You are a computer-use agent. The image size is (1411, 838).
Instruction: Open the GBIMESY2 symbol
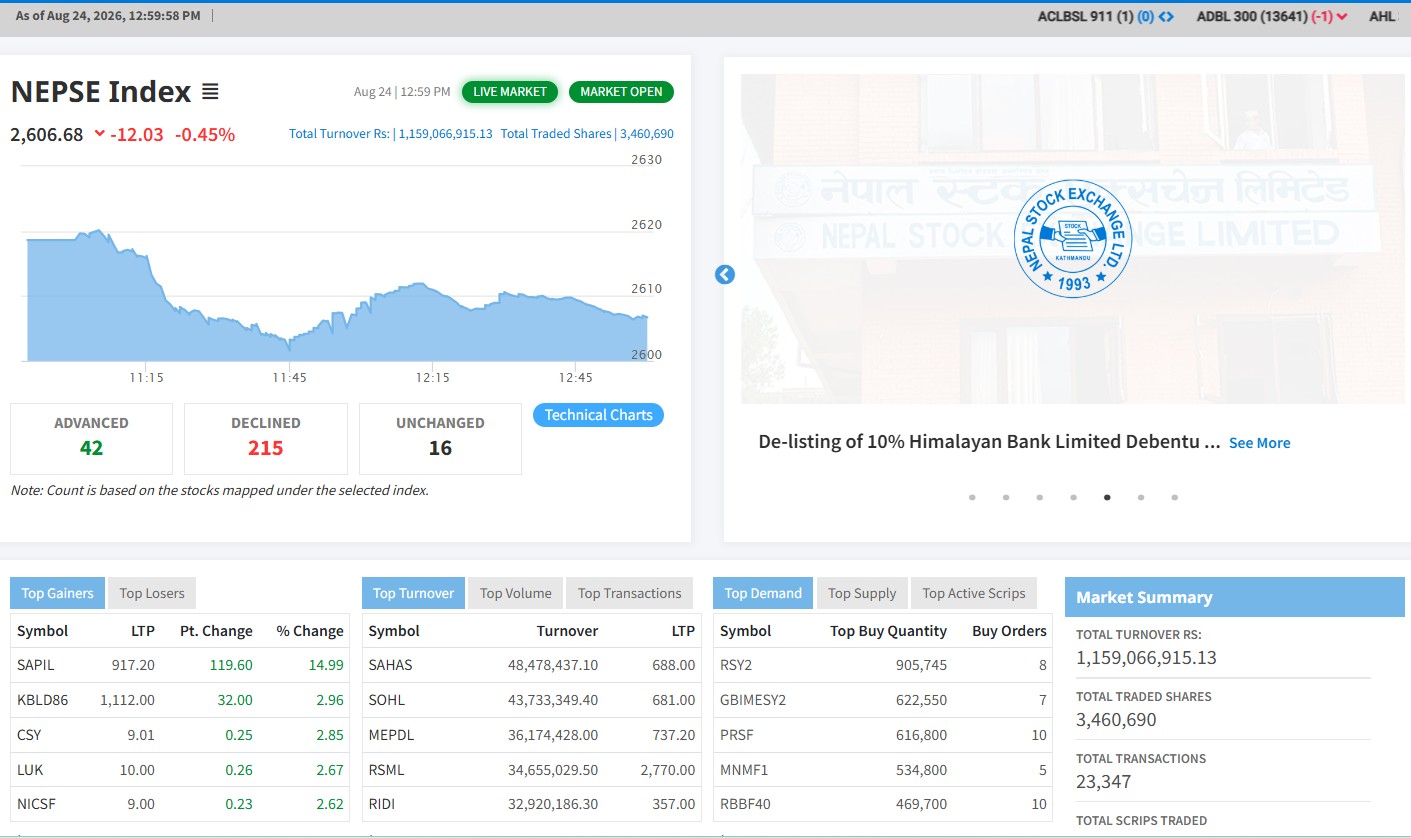point(753,700)
